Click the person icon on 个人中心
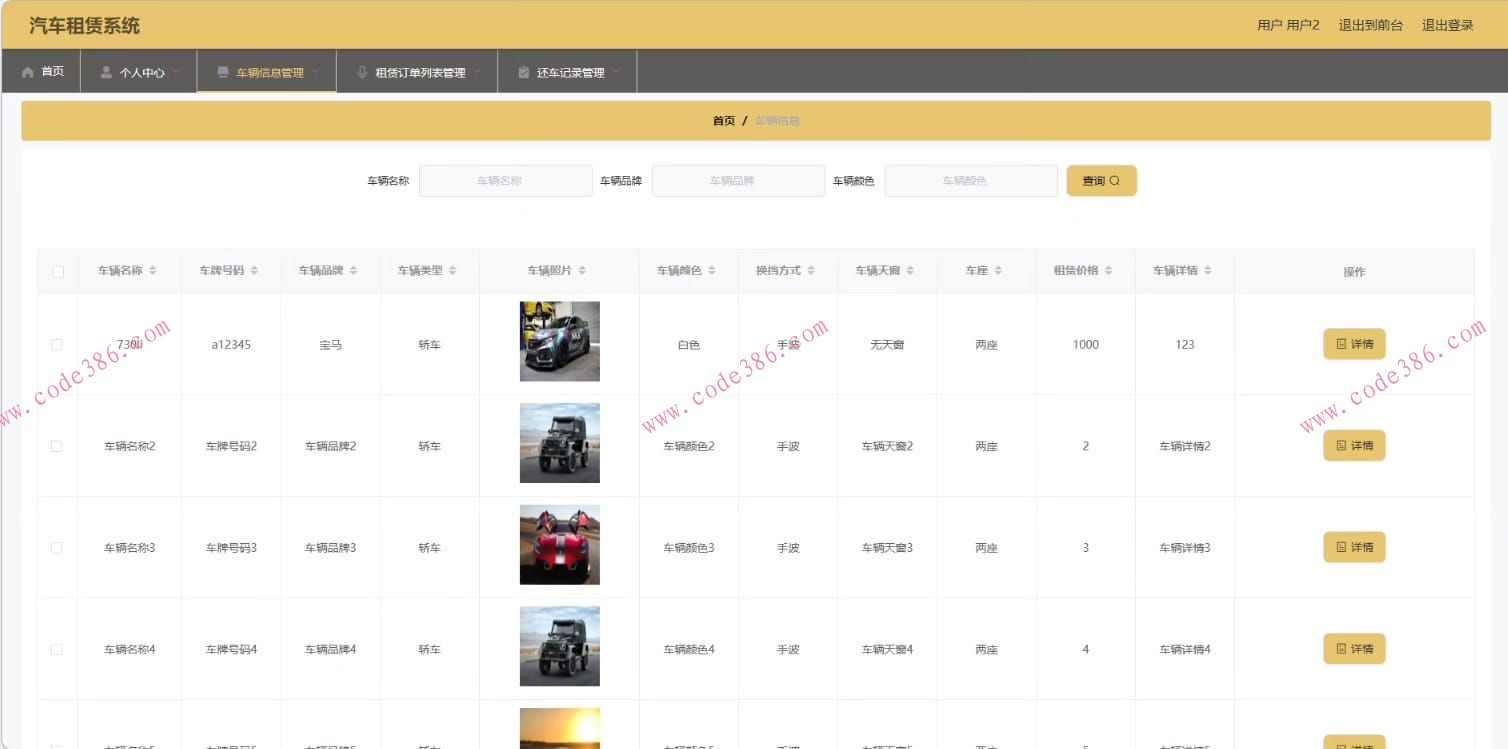1508x749 pixels. [104, 70]
